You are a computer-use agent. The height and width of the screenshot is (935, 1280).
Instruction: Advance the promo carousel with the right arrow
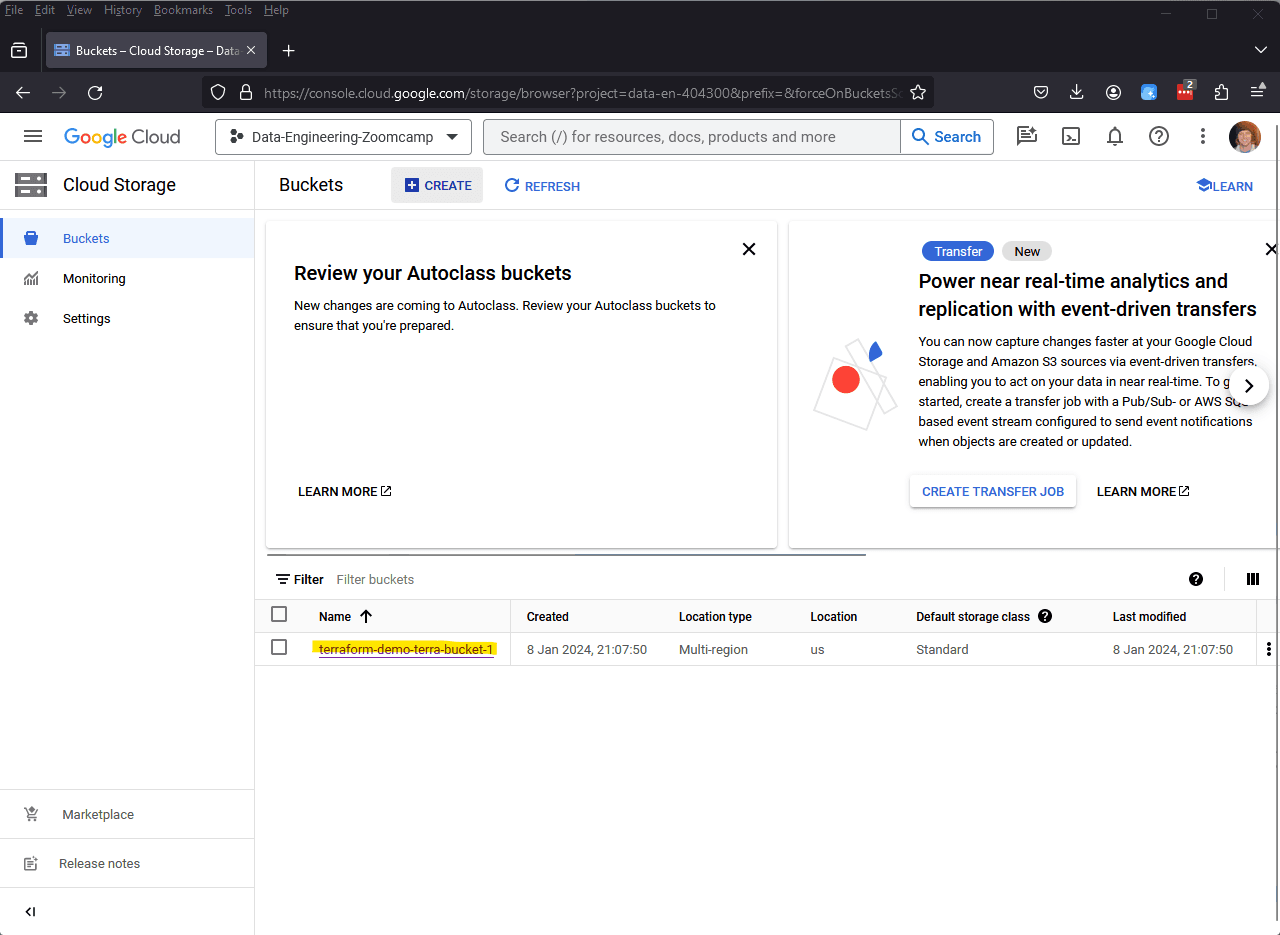(x=1248, y=386)
